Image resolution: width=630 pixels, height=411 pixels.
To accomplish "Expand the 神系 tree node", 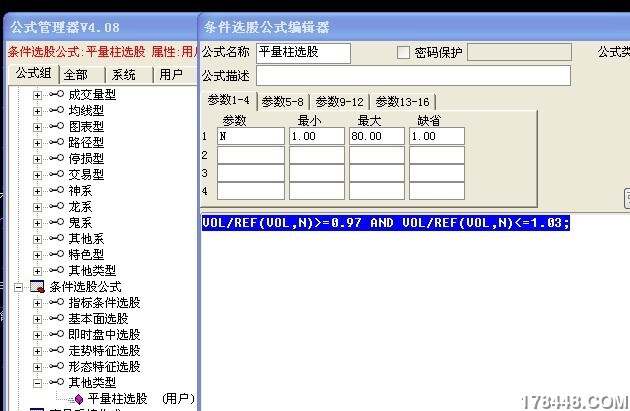I will tap(37, 191).
